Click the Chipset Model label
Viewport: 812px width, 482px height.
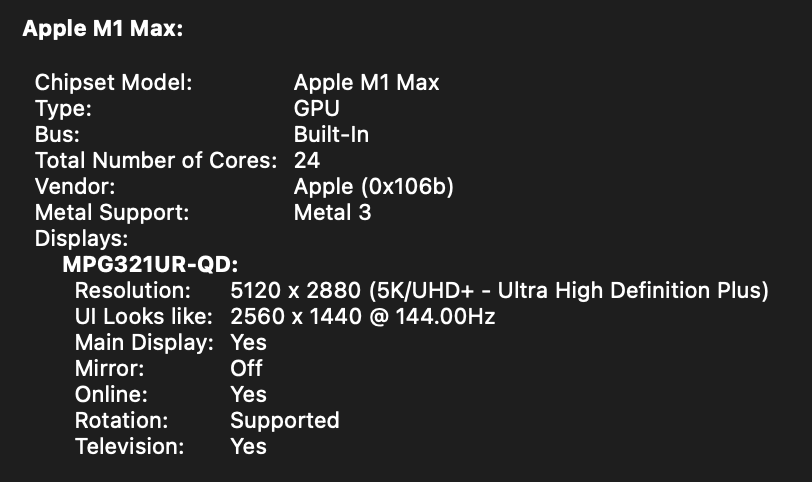coord(113,83)
